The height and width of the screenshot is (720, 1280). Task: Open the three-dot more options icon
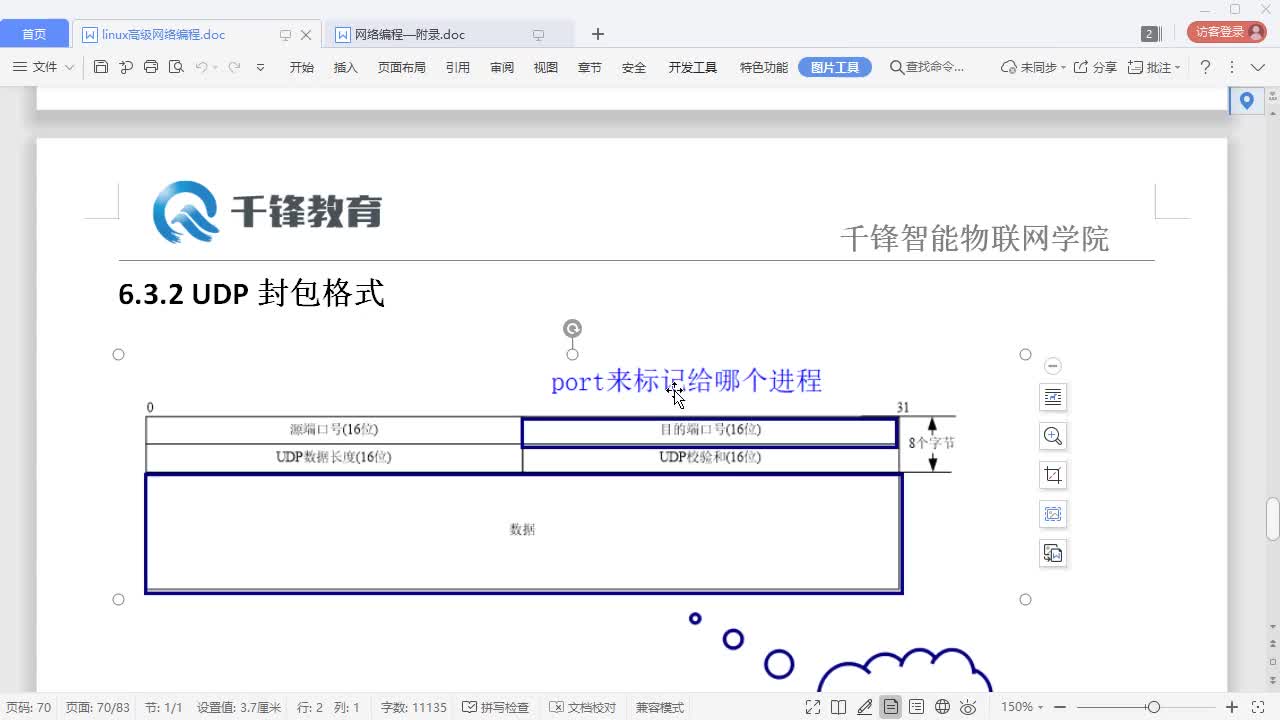coord(1231,67)
